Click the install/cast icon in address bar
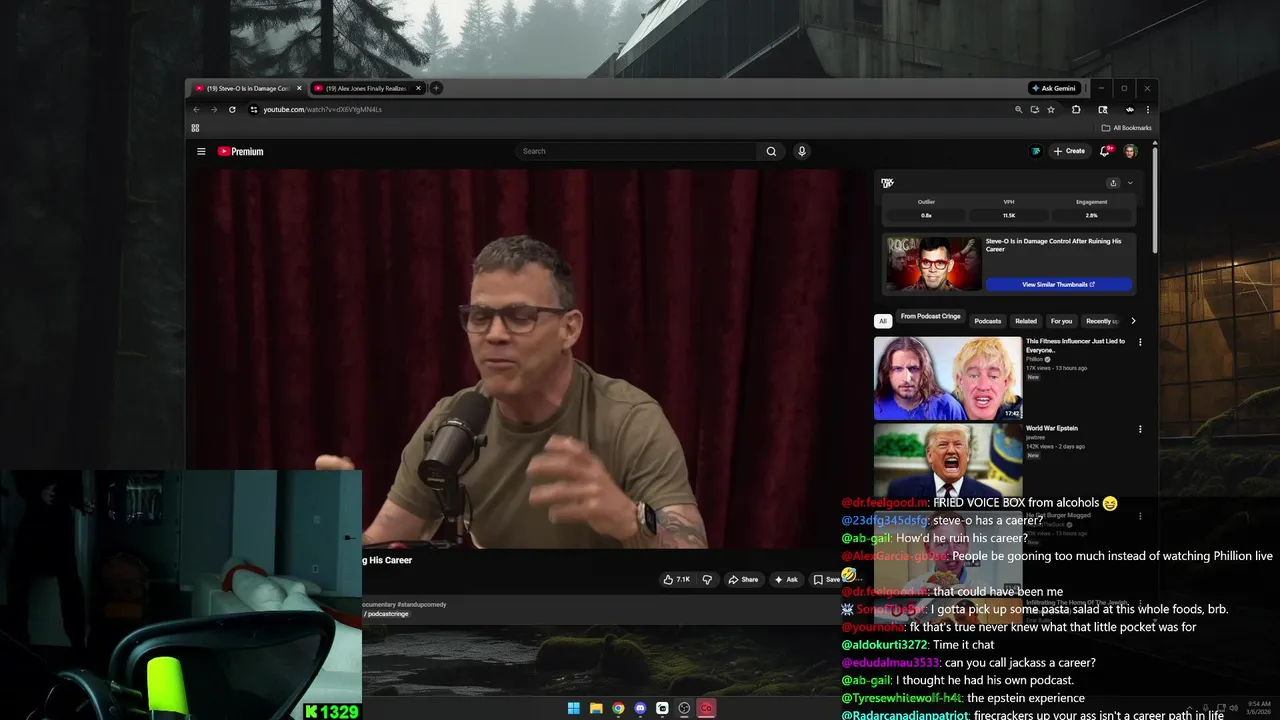This screenshot has height=720, width=1280. click(1035, 109)
